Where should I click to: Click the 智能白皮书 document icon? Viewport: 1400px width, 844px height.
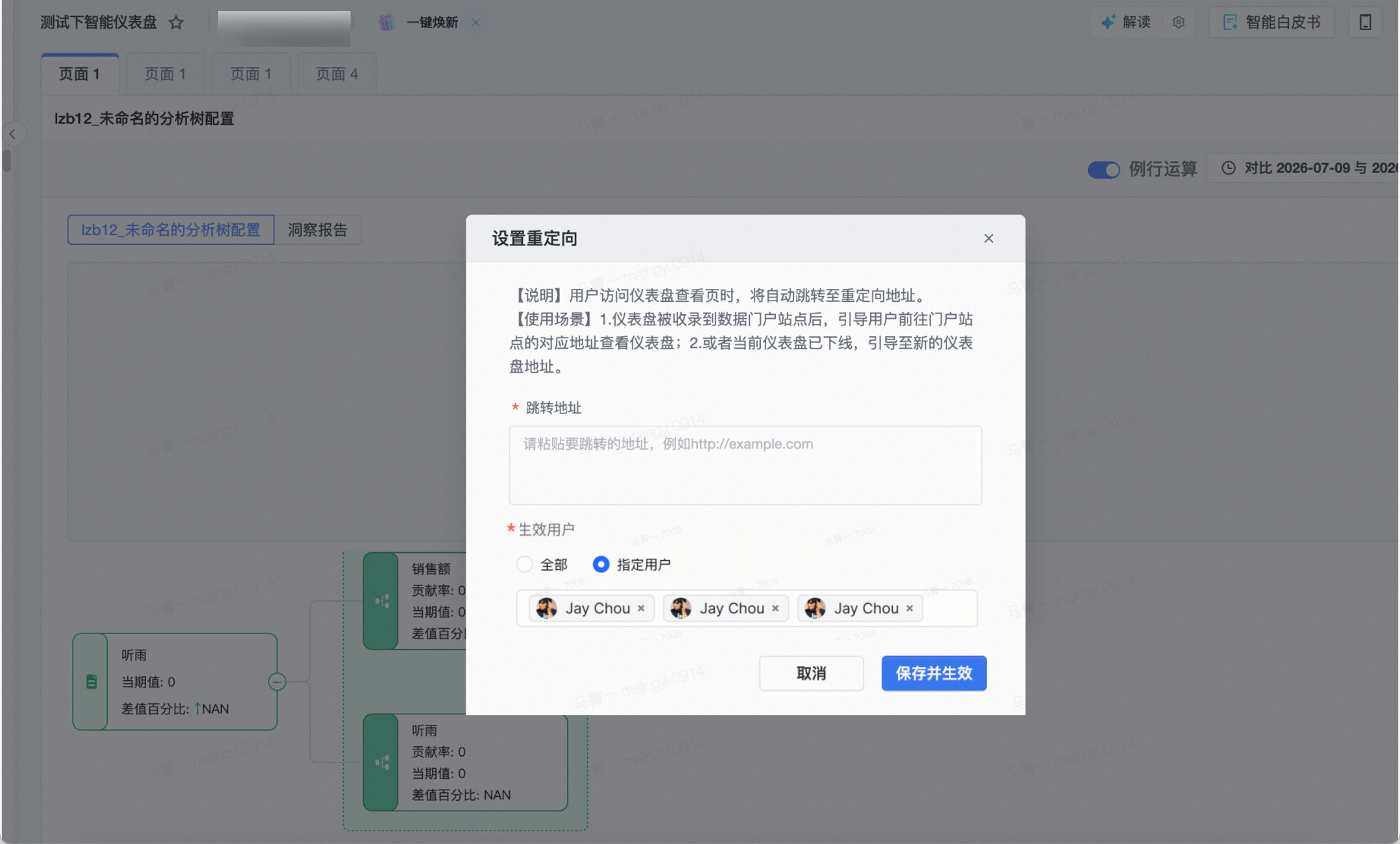[x=1230, y=22]
